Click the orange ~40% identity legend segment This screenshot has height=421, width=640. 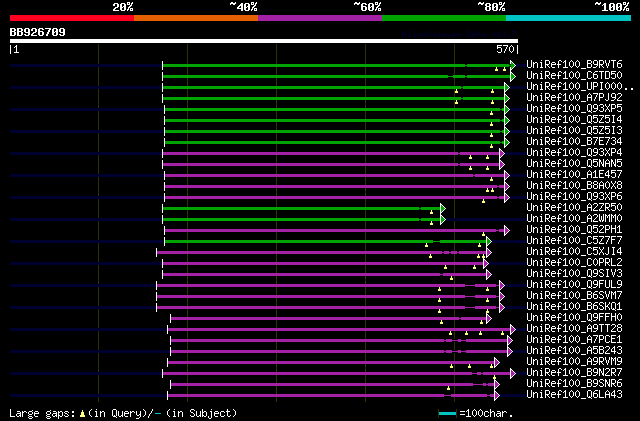pyautogui.click(x=196, y=18)
